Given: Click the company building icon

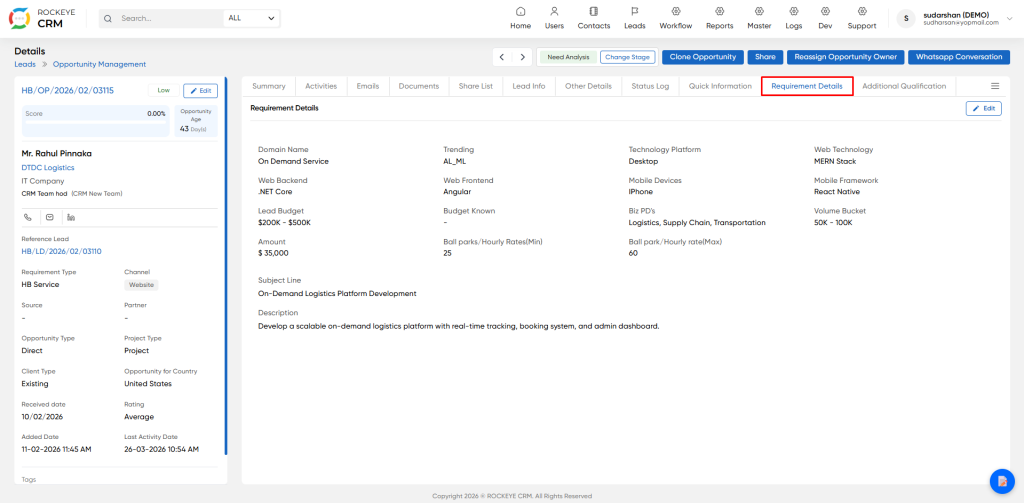Looking at the screenshot, I should click(71, 217).
